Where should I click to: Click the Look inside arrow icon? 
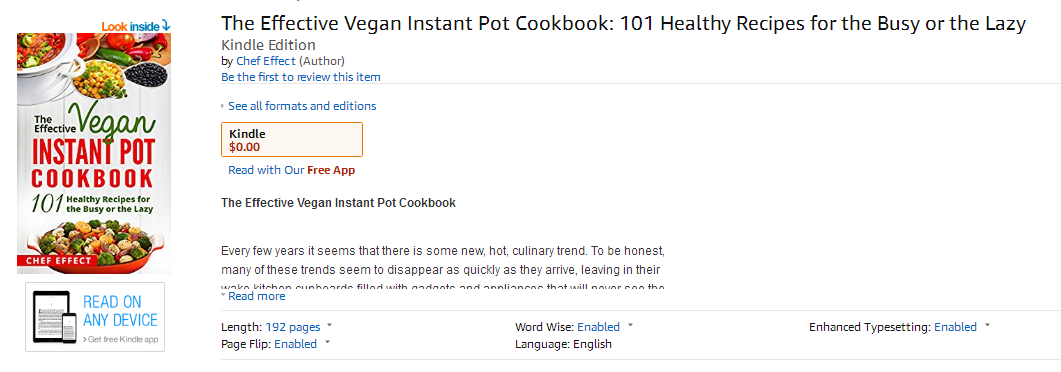coord(166,26)
